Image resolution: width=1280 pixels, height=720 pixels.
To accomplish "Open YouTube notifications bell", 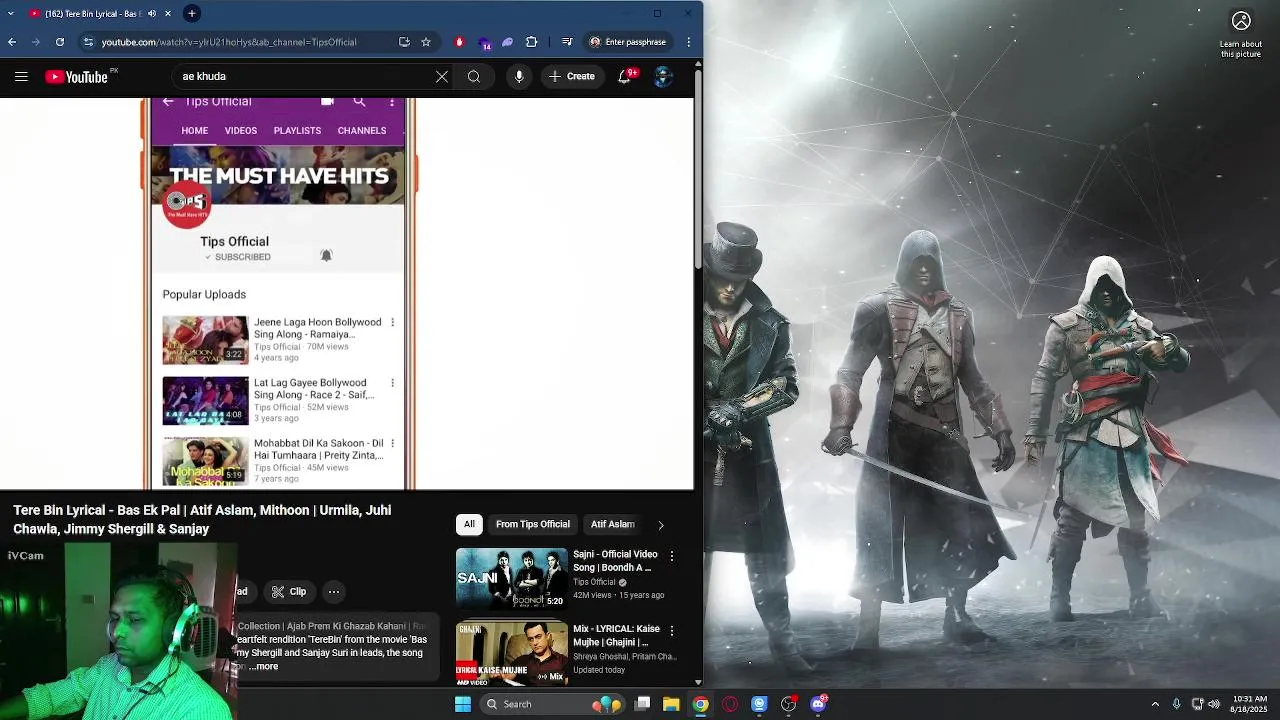I will point(626,76).
